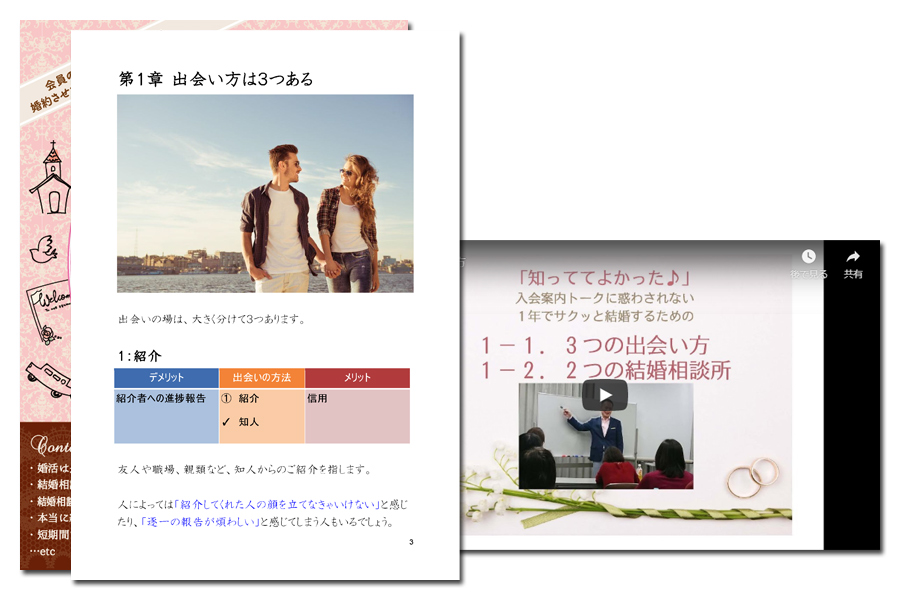Select the sentence 出会いの場は、大きく分けて3つあります。
This screenshot has width=900, height=600.
[x=211, y=319]
